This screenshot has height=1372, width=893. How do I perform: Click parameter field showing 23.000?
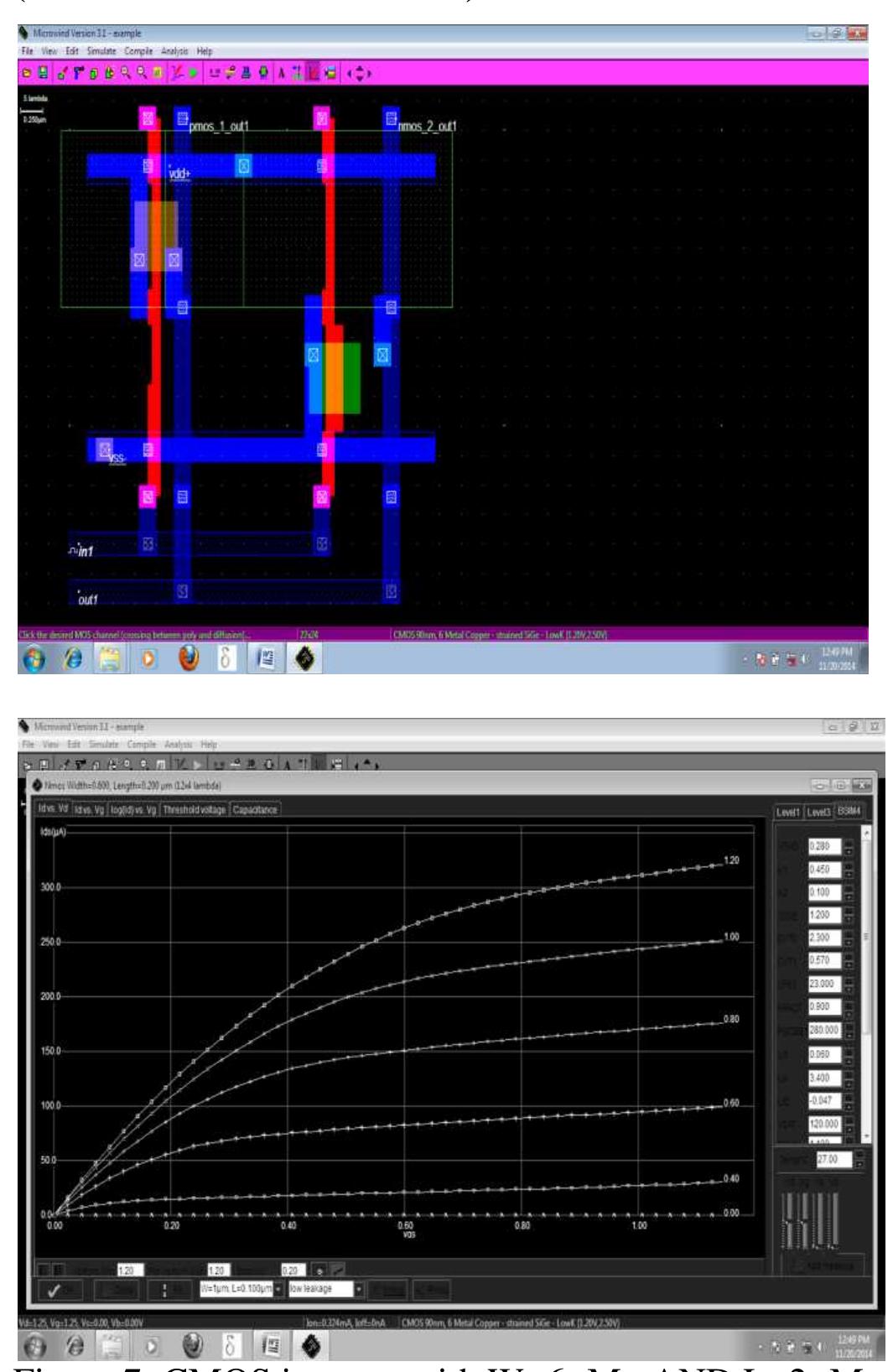click(x=823, y=985)
